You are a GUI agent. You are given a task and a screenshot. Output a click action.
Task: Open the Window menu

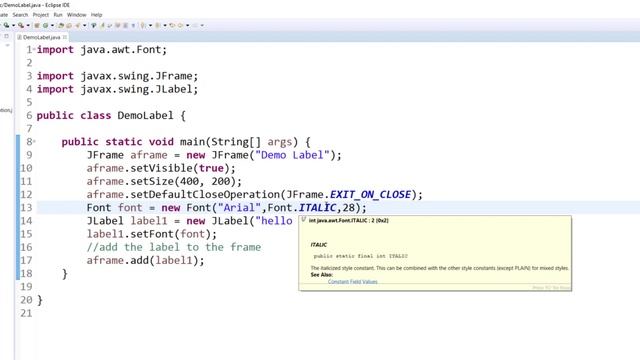76,15
